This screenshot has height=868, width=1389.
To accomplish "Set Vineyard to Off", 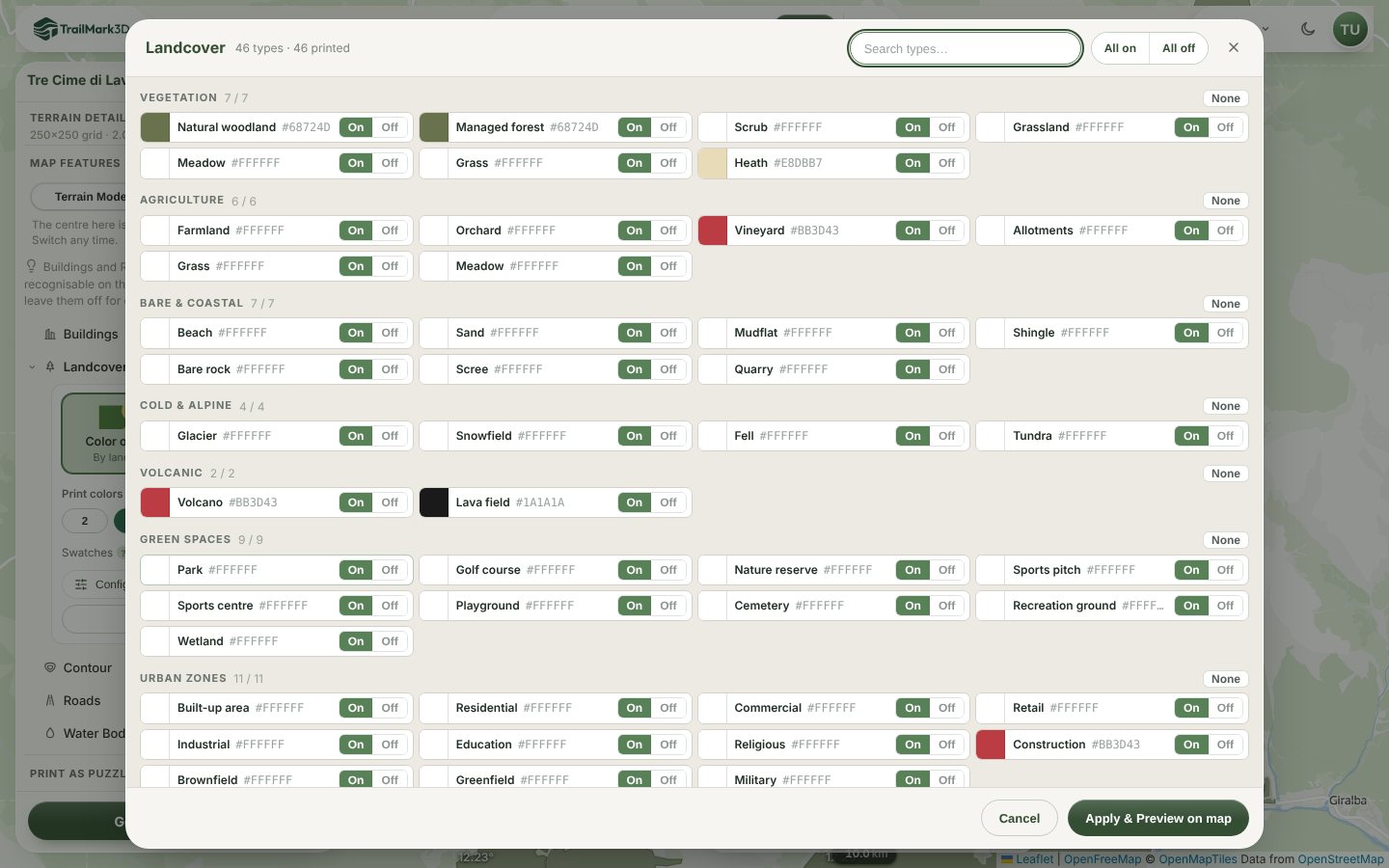I will [x=947, y=231].
